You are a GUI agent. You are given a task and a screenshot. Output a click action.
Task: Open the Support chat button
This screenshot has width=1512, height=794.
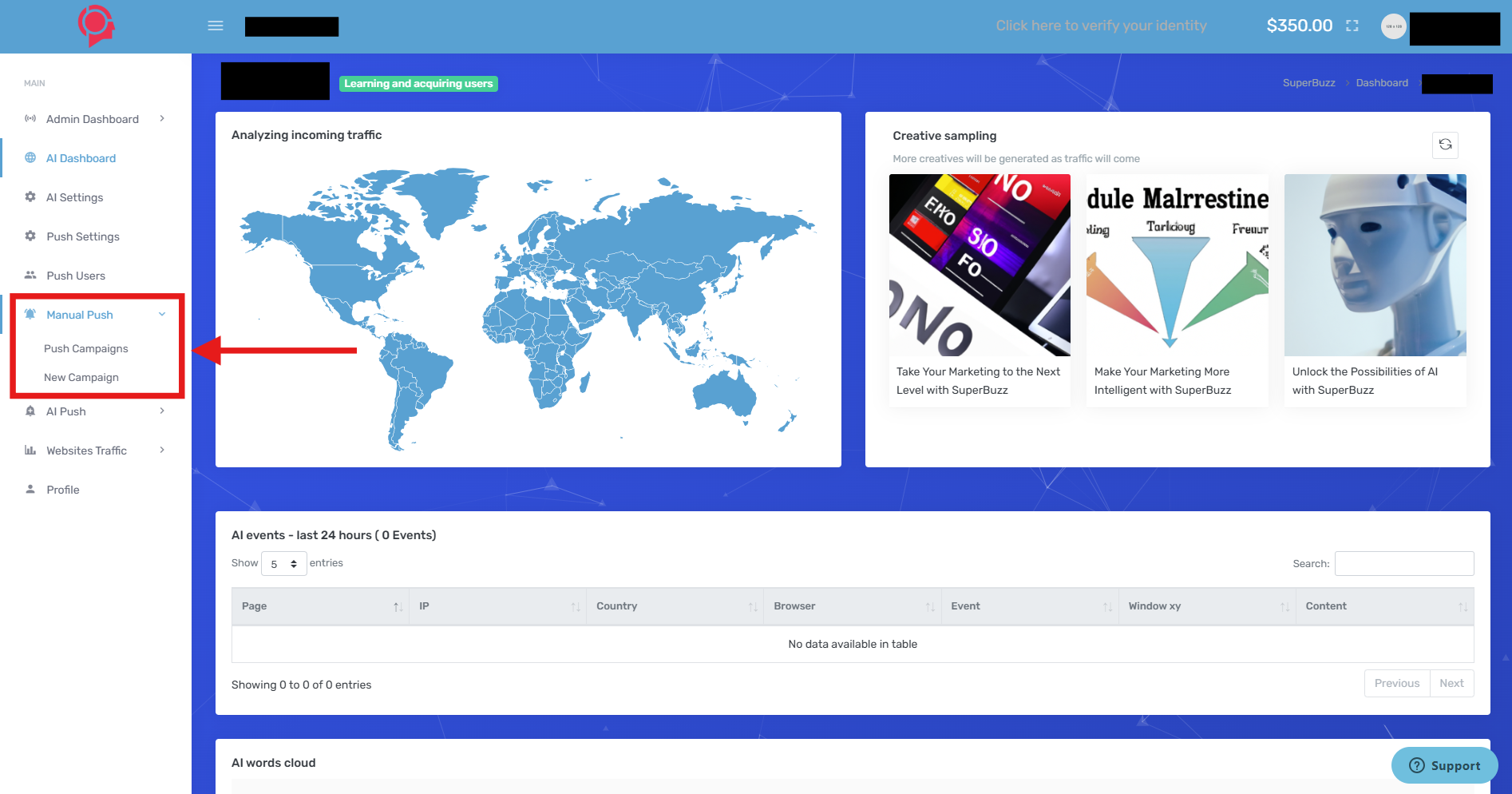[x=1444, y=765]
